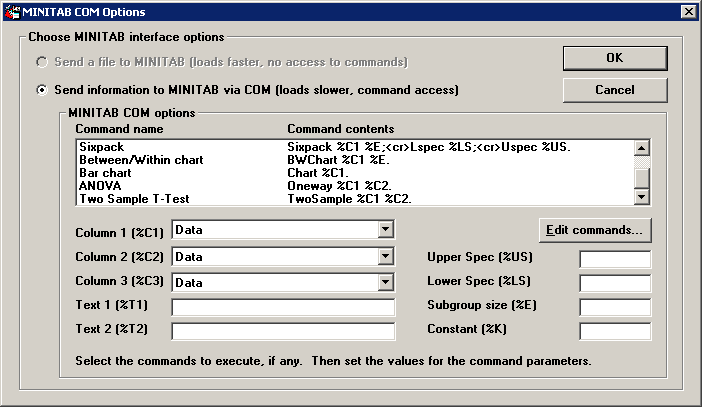702x407 pixels.
Task: Click the MINITAB title bar icon
Action: click(10, 11)
